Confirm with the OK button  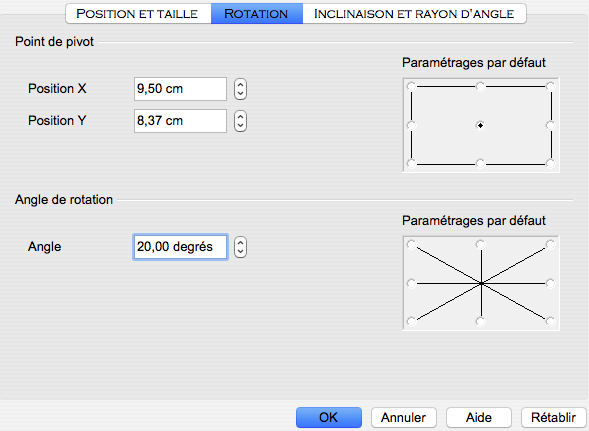click(329, 417)
